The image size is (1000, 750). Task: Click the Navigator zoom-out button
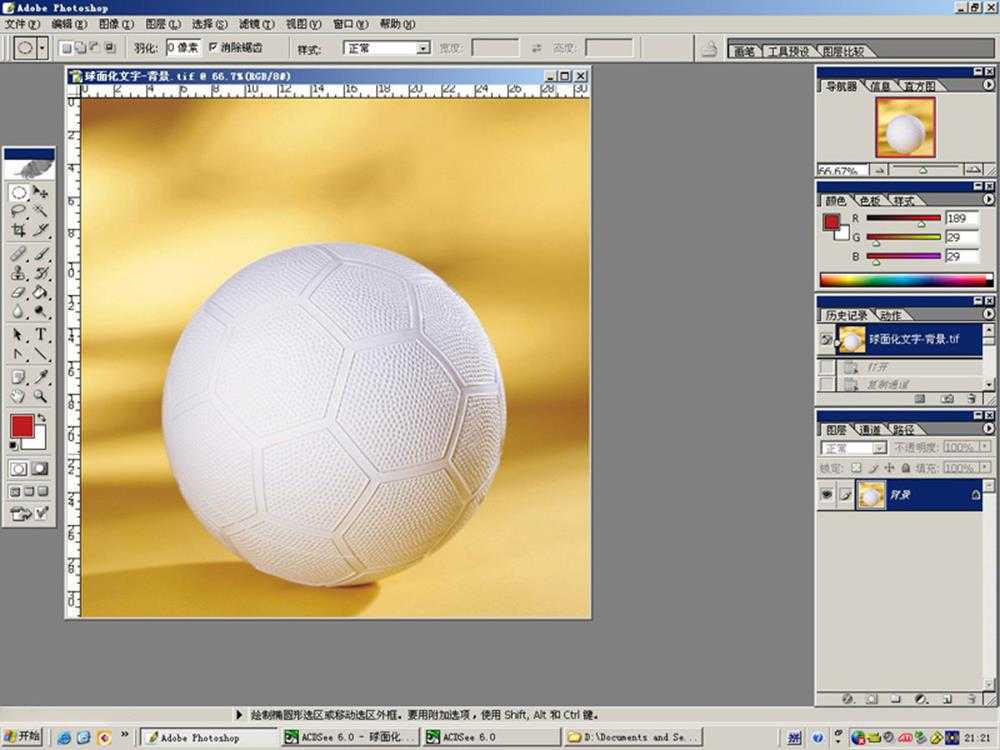point(879,170)
